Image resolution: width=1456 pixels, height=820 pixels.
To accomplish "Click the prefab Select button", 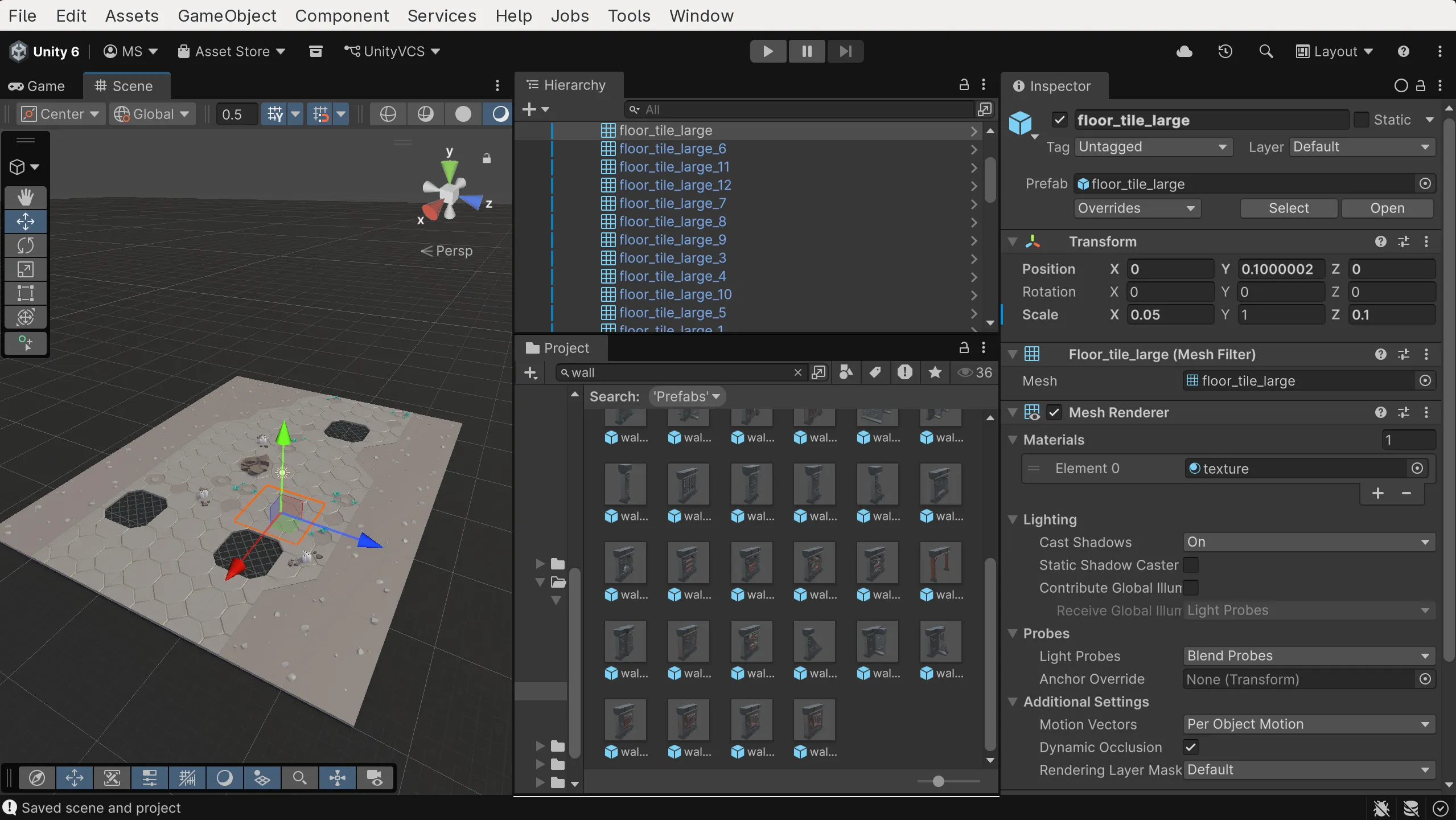I will click(1288, 208).
